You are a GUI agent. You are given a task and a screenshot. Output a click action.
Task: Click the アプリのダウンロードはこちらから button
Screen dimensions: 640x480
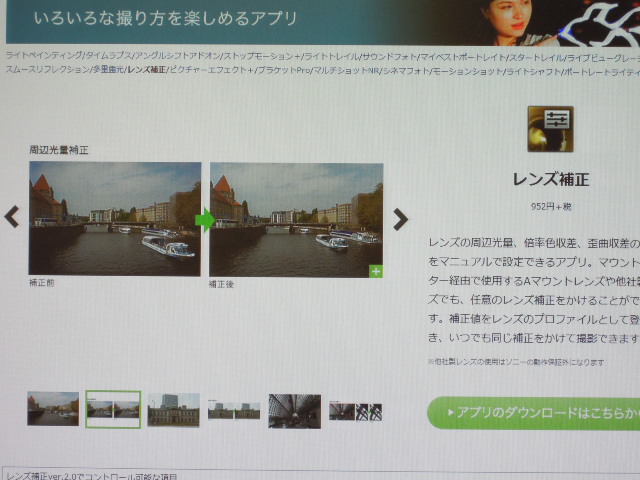tap(534, 413)
